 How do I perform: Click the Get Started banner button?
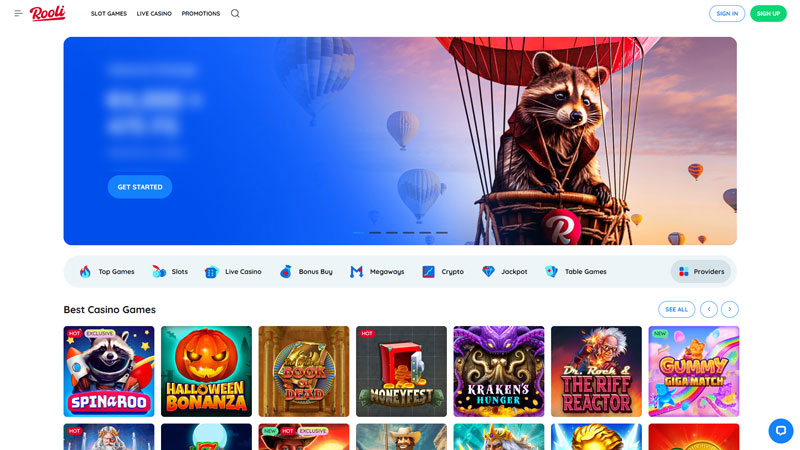140,187
